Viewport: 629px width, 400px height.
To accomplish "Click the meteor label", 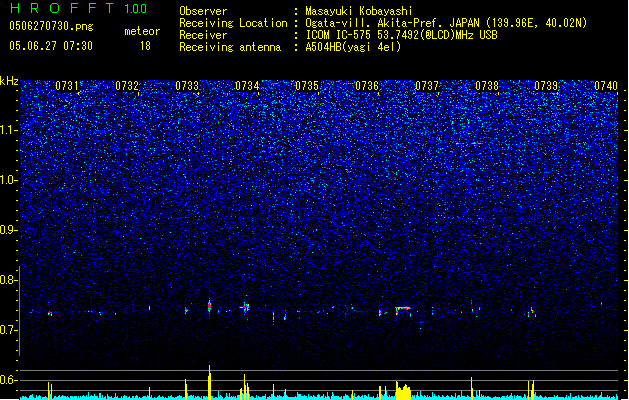I will pyautogui.click(x=142, y=31).
